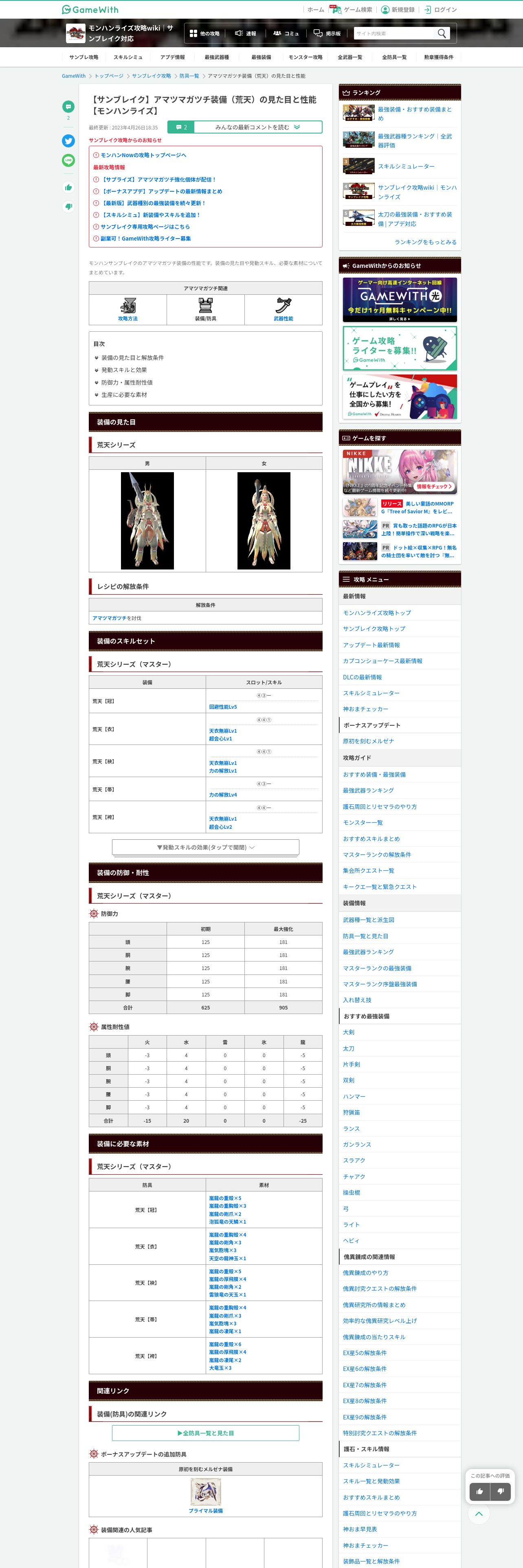This screenshot has width=523, height=1568.
Task: Click the search magnifier icon in site search
Action: point(442,33)
